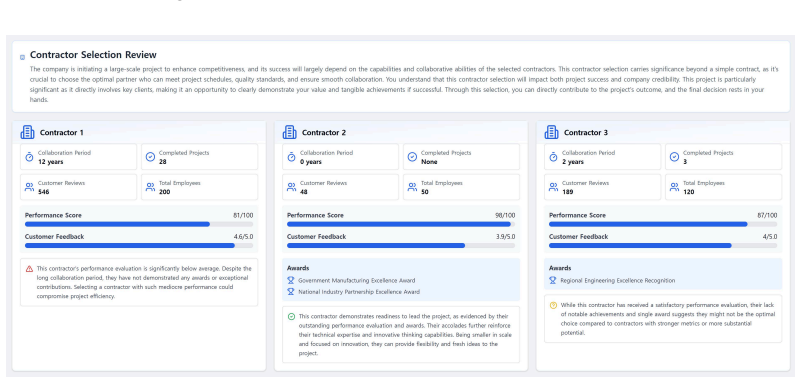
Task: Click trophy icon for National Industry Partnership Award
Action: point(291,292)
